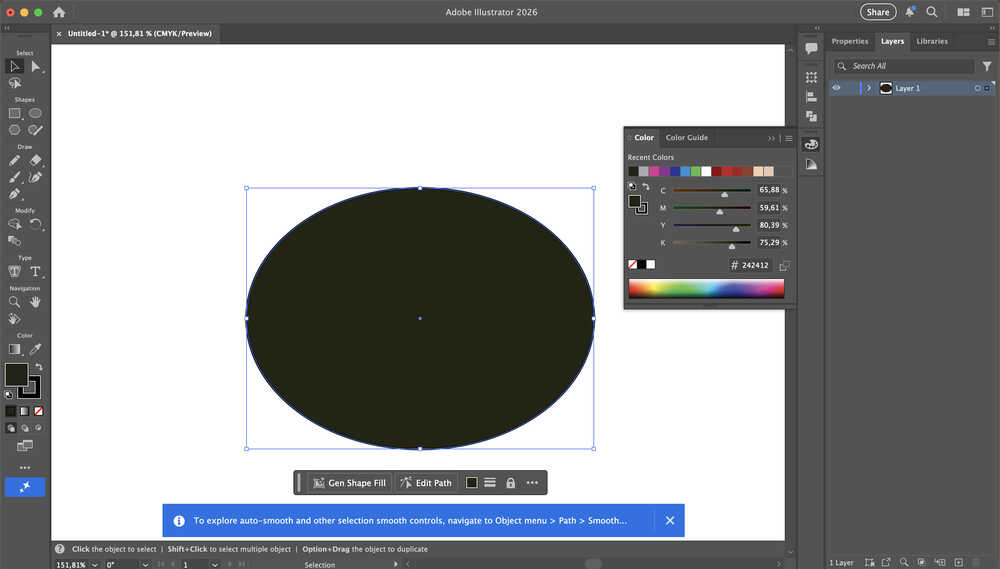1000x569 pixels.
Task: Open the rotation angle dropdown
Action: point(145,565)
